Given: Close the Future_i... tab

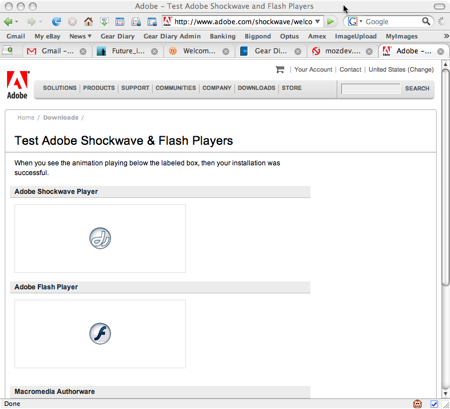Looking at the screenshot, I should click(x=154, y=51).
